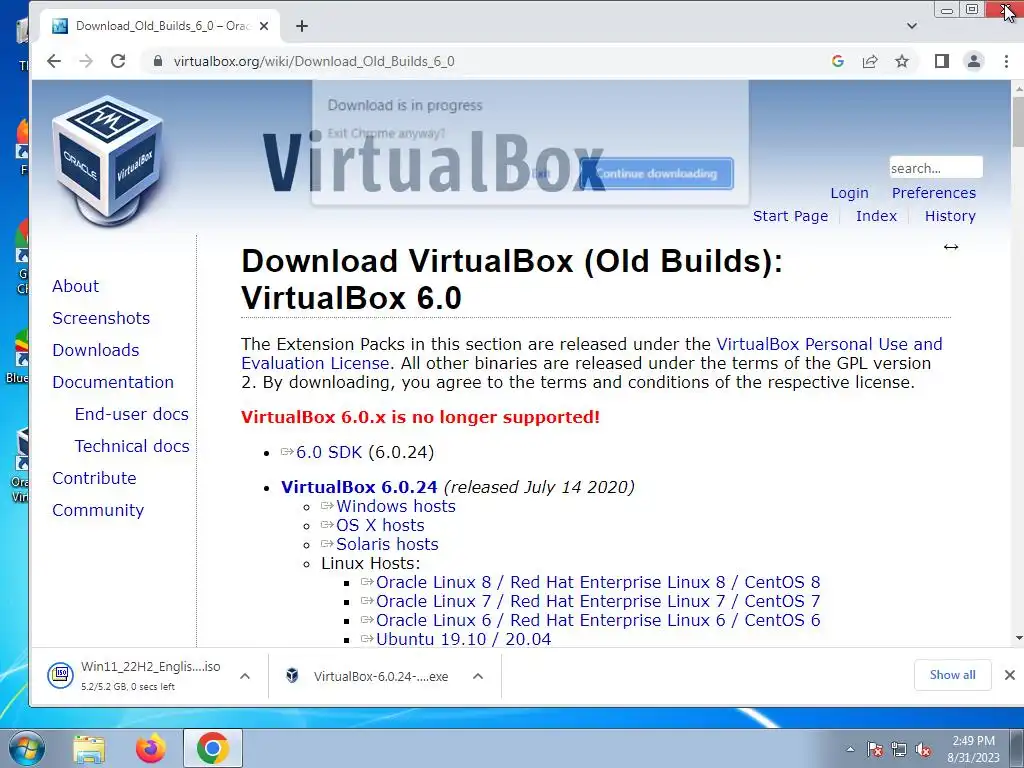Screen dimensions: 1024x768
Task: Click the Chrome taskbar icon
Action: click(213, 748)
